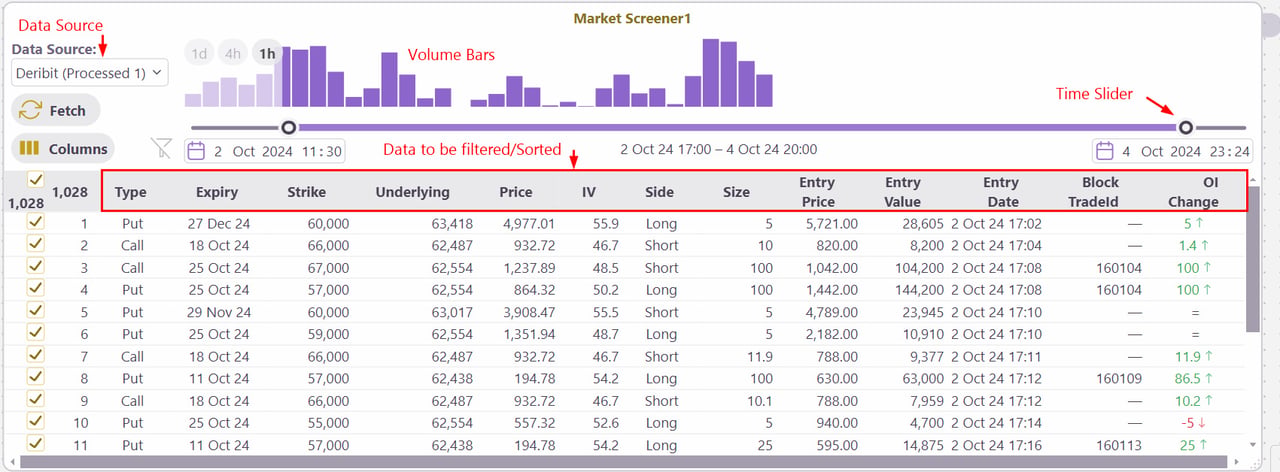Click the entry value cell 7,959

pos(925,399)
